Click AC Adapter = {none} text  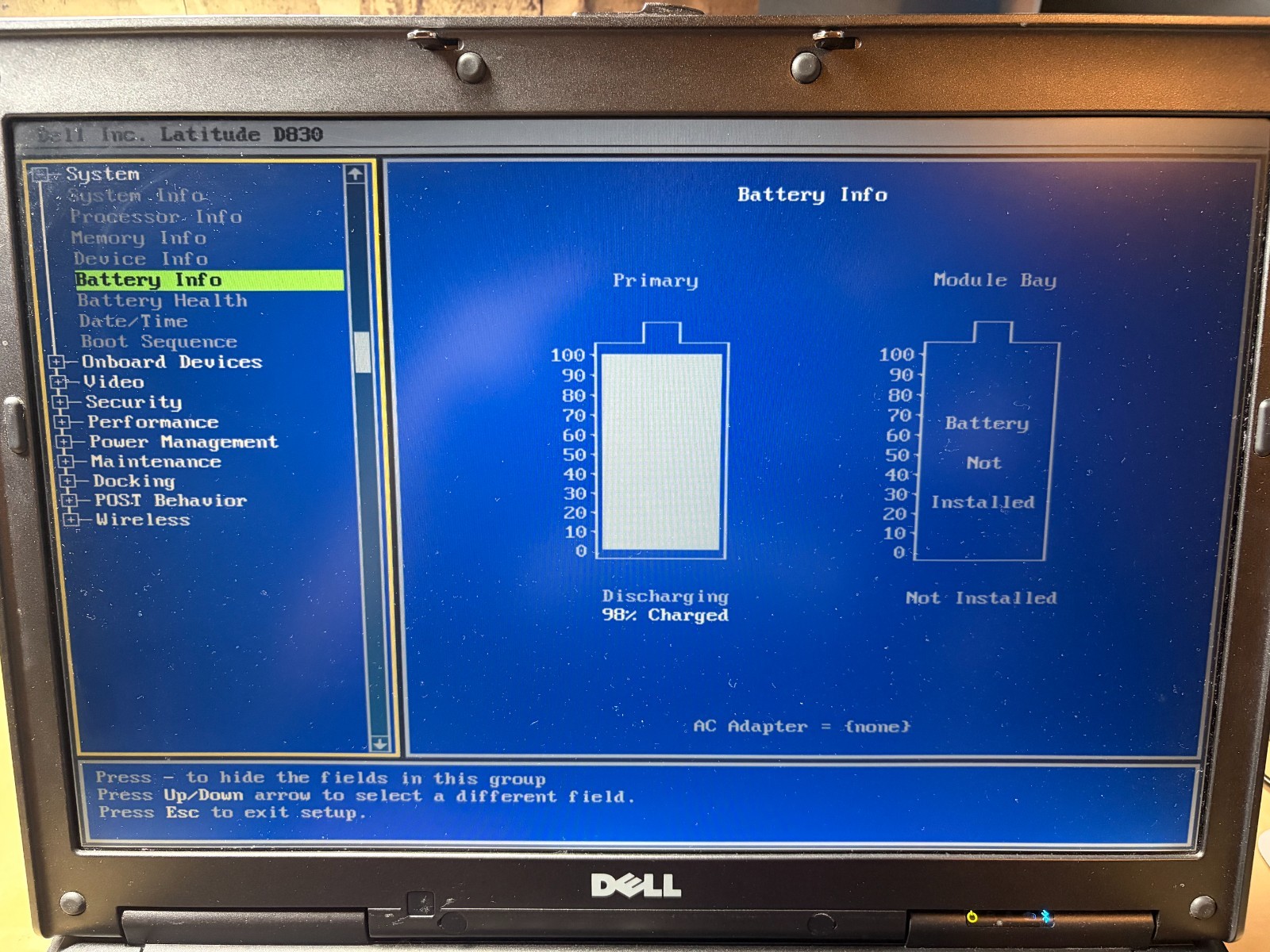(802, 726)
